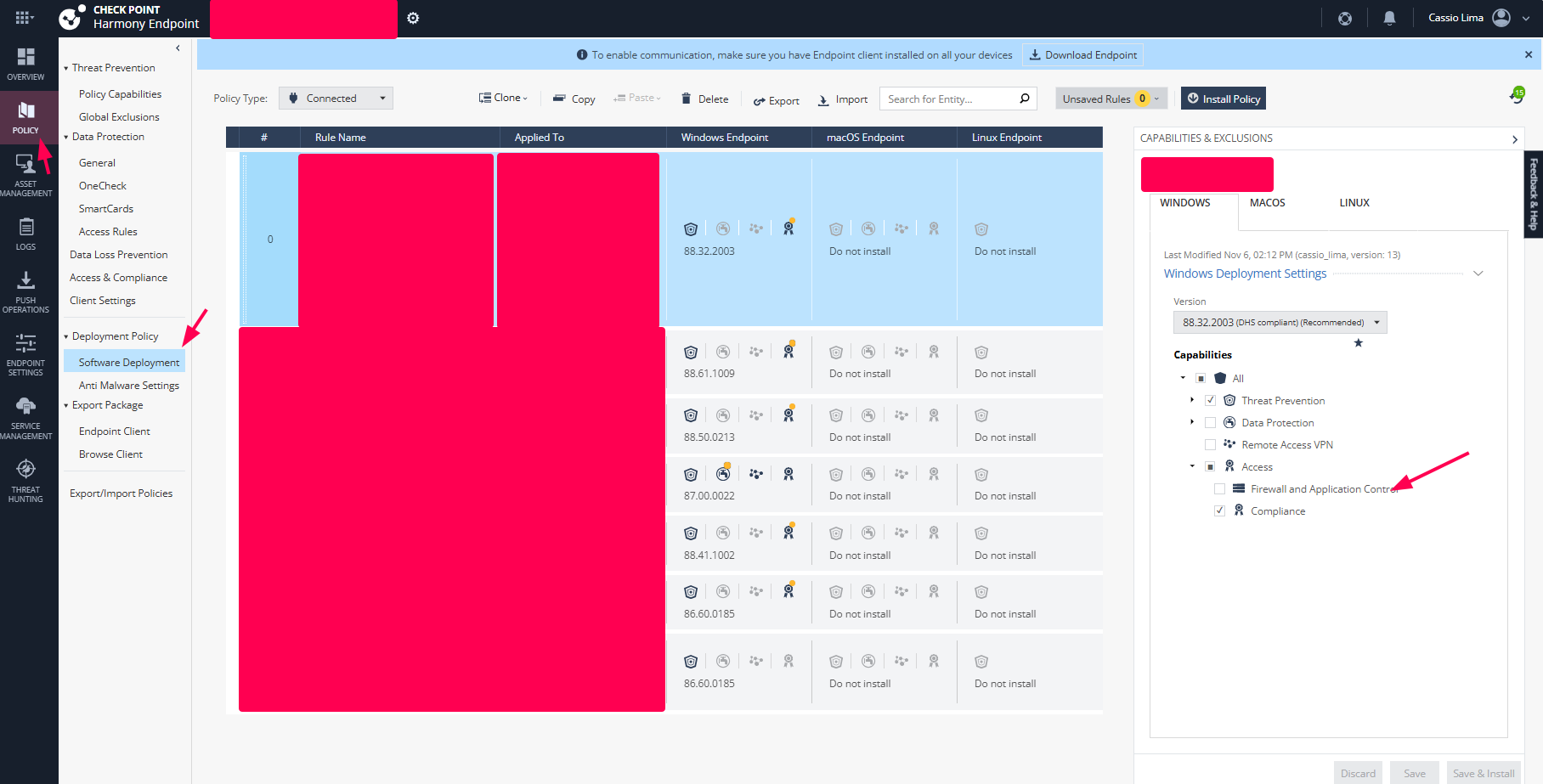Viewport: 1543px width, 784px height.
Task: Click the notifications bell icon
Action: [1389, 18]
